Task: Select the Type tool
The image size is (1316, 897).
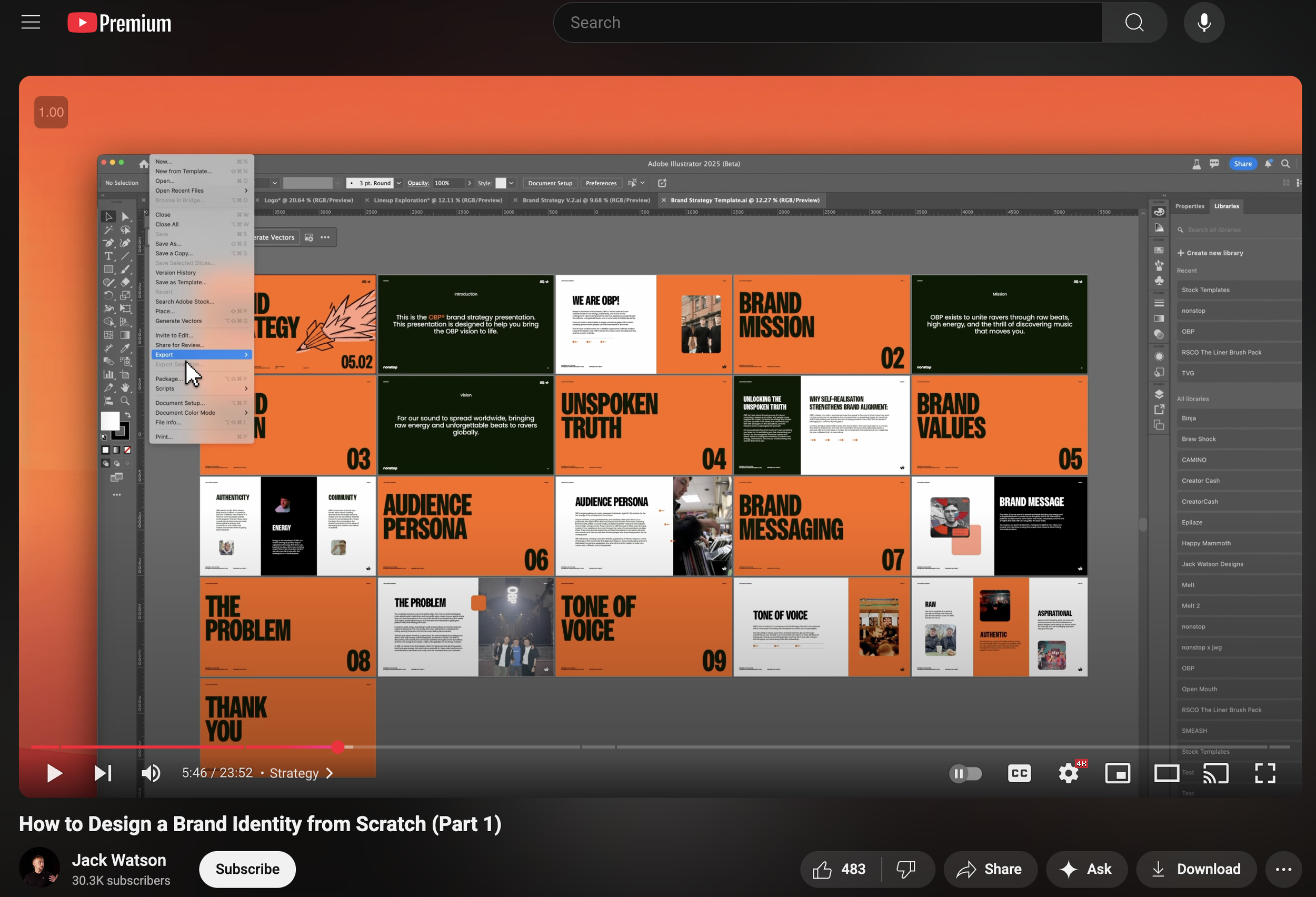Action: point(108,256)
